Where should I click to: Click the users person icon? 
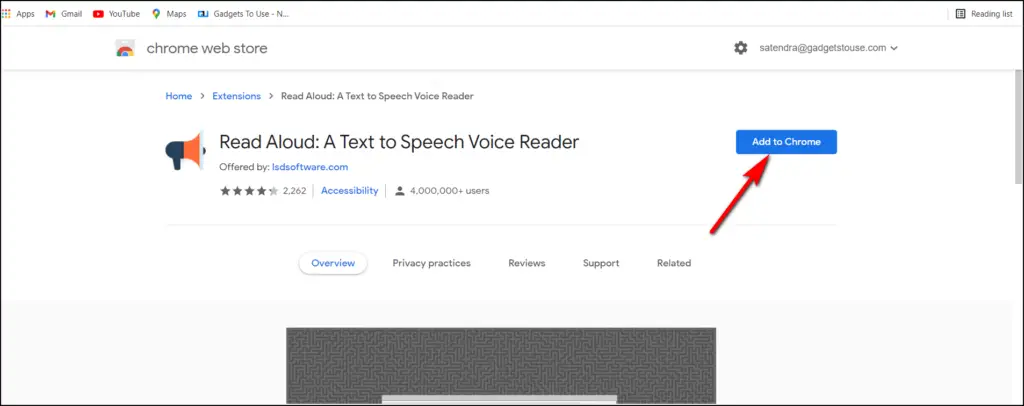[400, 191]
